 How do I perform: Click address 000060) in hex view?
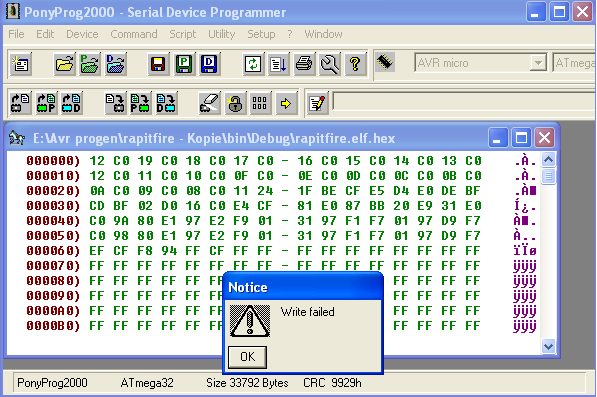53,251
